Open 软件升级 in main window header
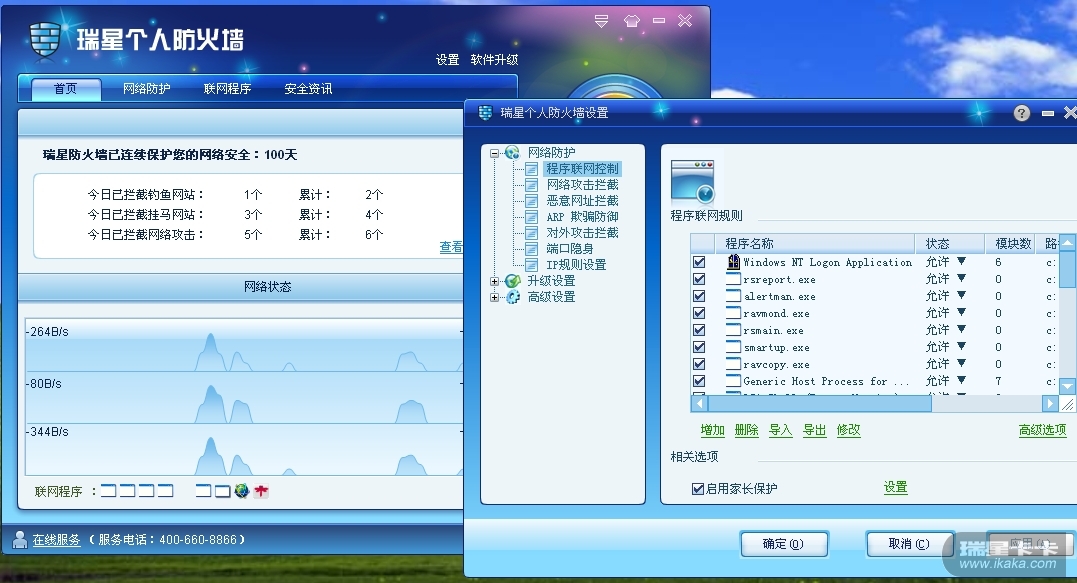This screenshot has width=1077, height=583. [495, 60]
